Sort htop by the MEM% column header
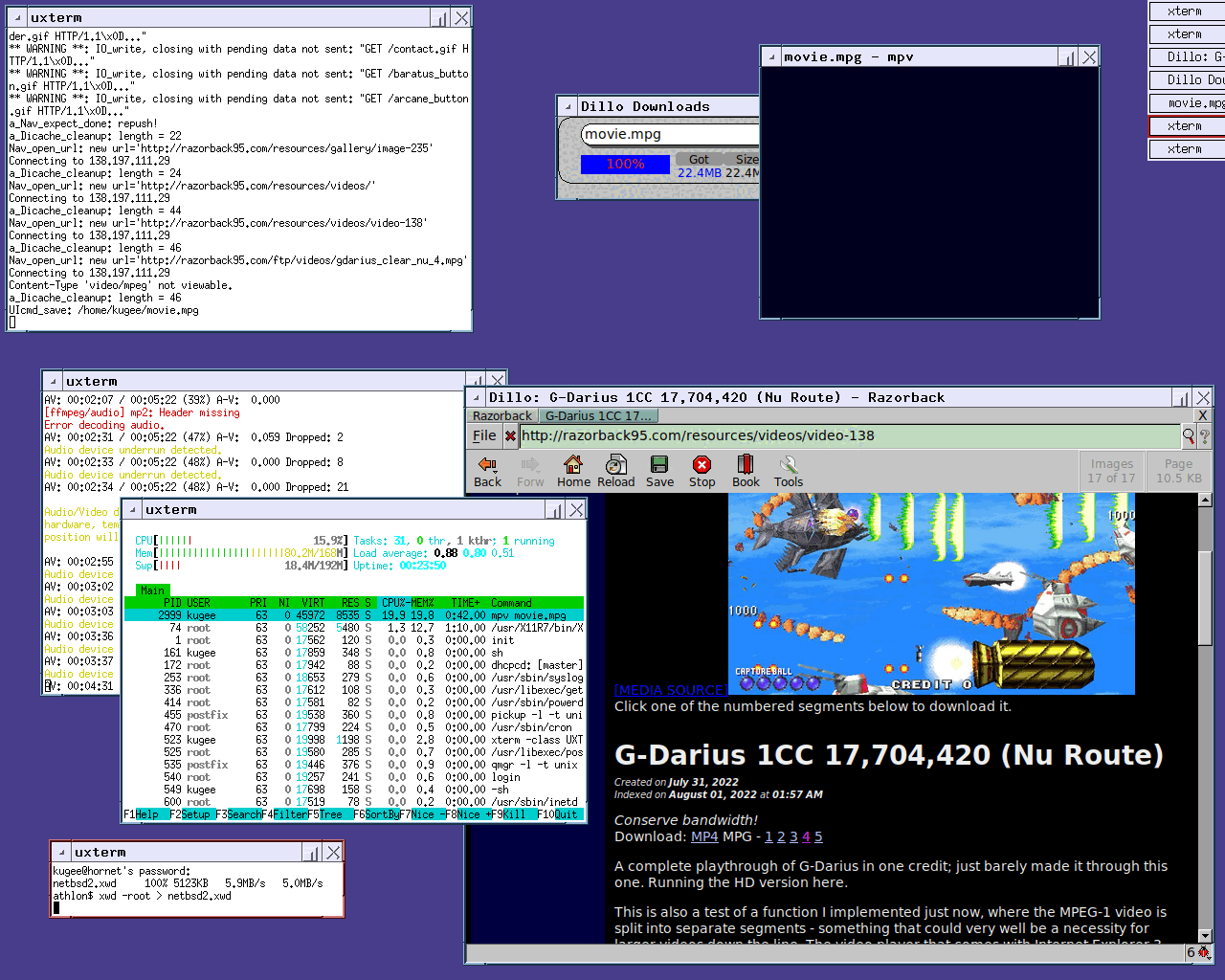This screenshot has height=980, width=1225. coord(423,603)
